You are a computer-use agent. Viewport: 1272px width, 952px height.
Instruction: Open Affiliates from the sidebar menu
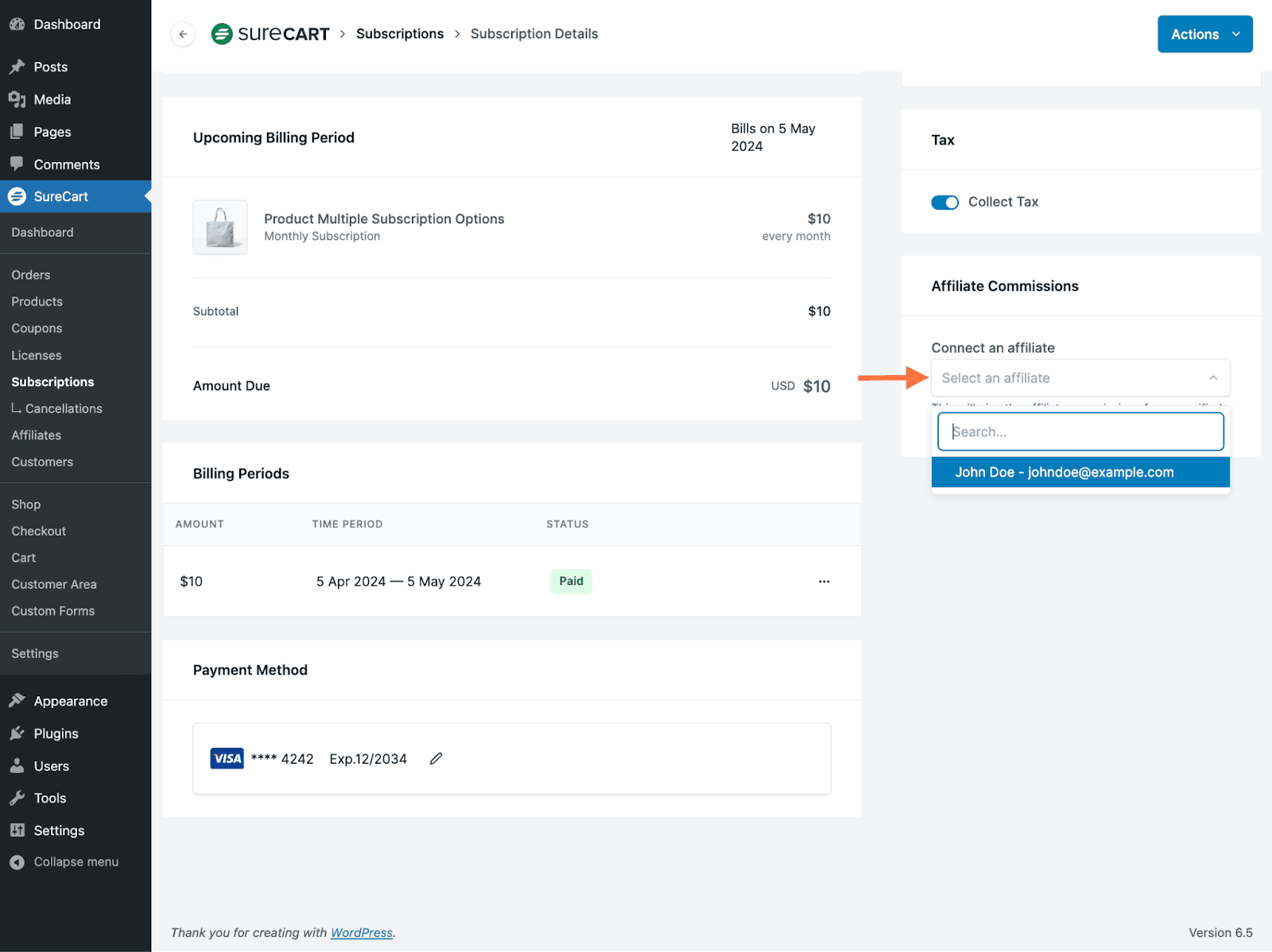point(36,435)
